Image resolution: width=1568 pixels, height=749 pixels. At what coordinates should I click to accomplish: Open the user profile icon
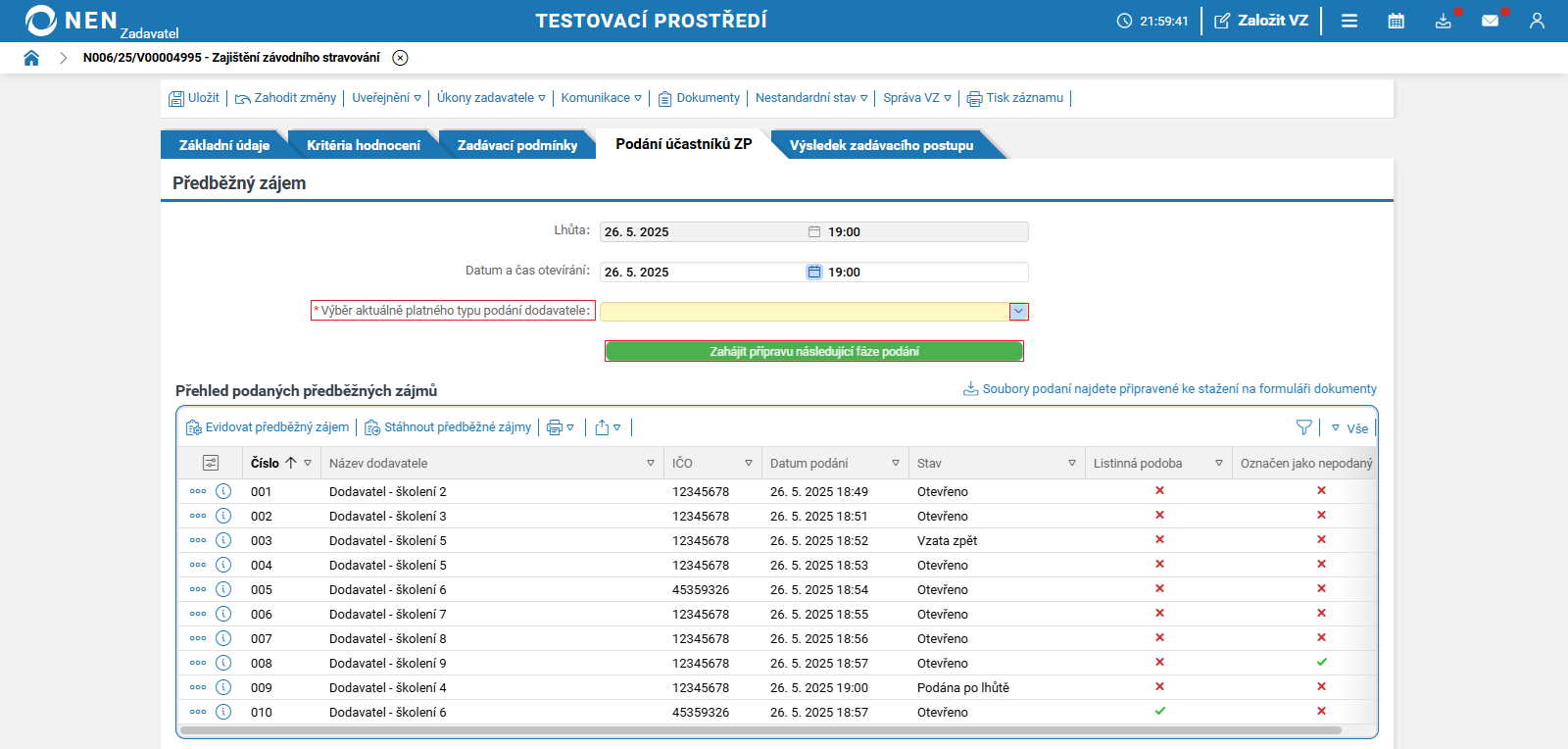click(x=1537, y=21)
